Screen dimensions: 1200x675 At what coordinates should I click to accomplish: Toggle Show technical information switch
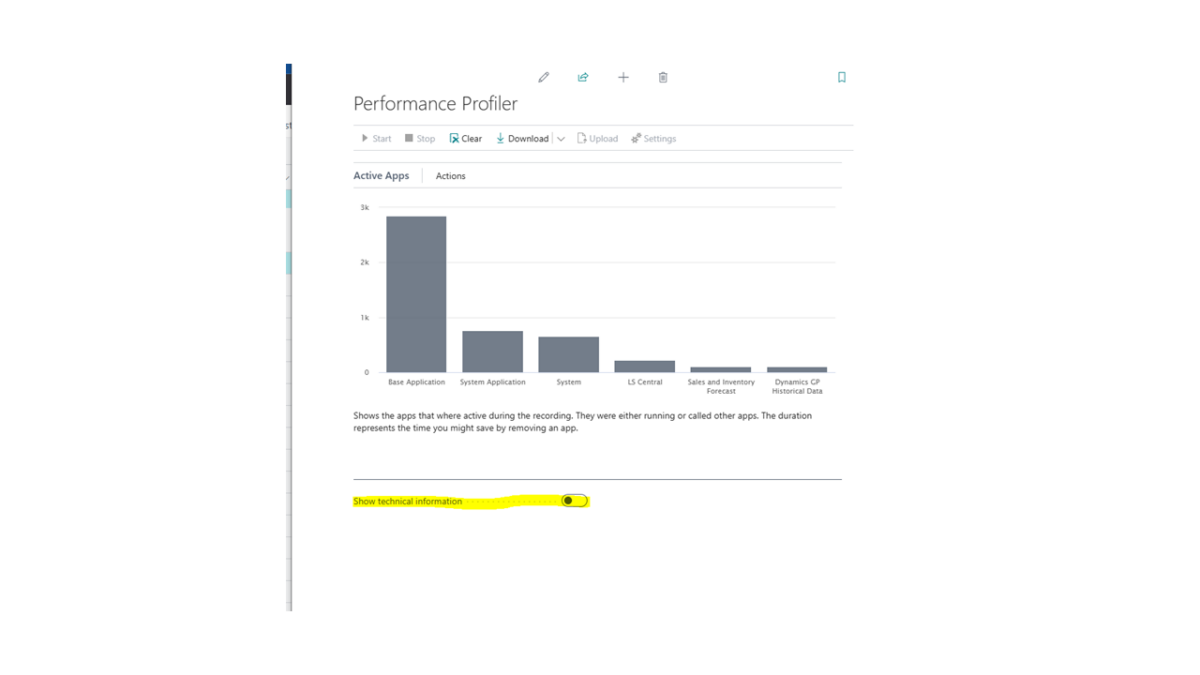click(x=574, y=500)
